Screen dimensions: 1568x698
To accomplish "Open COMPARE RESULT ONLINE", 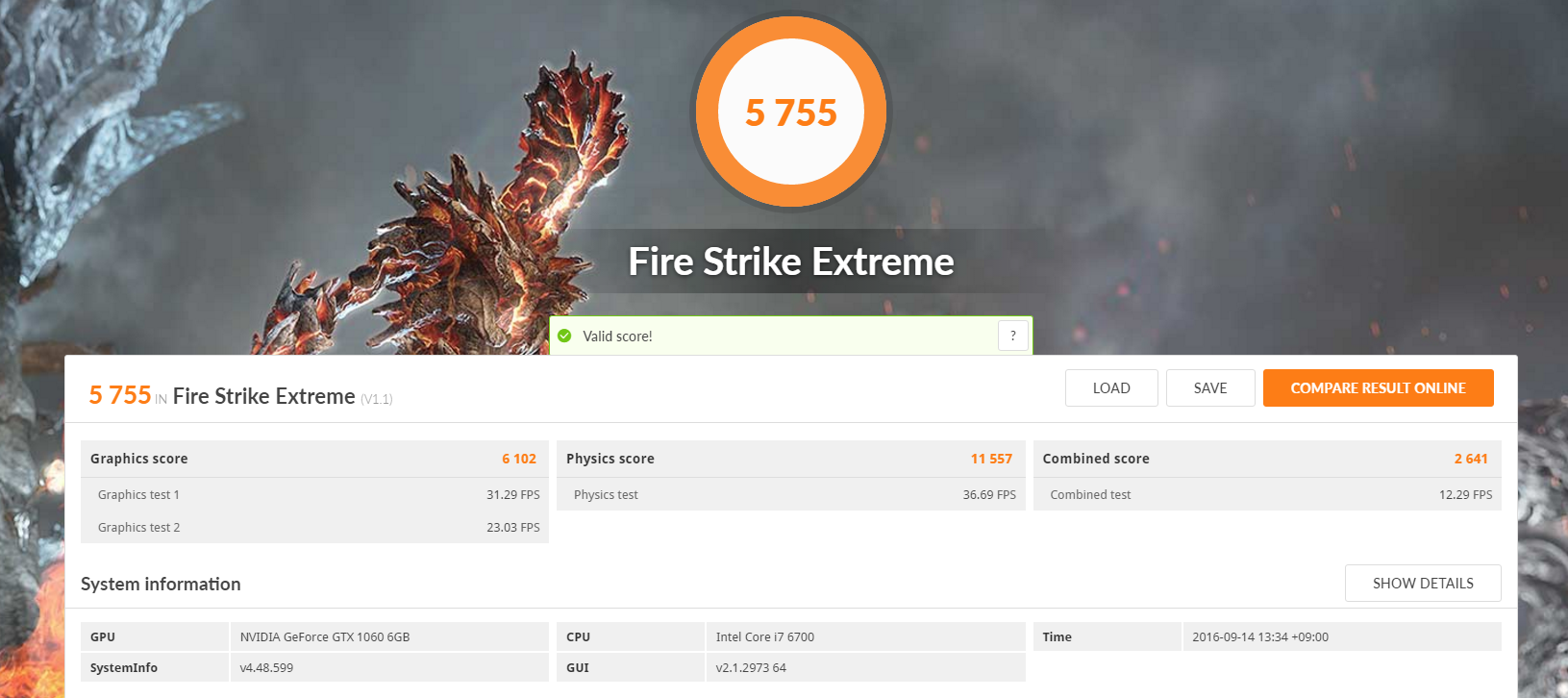I will 1378,388.
